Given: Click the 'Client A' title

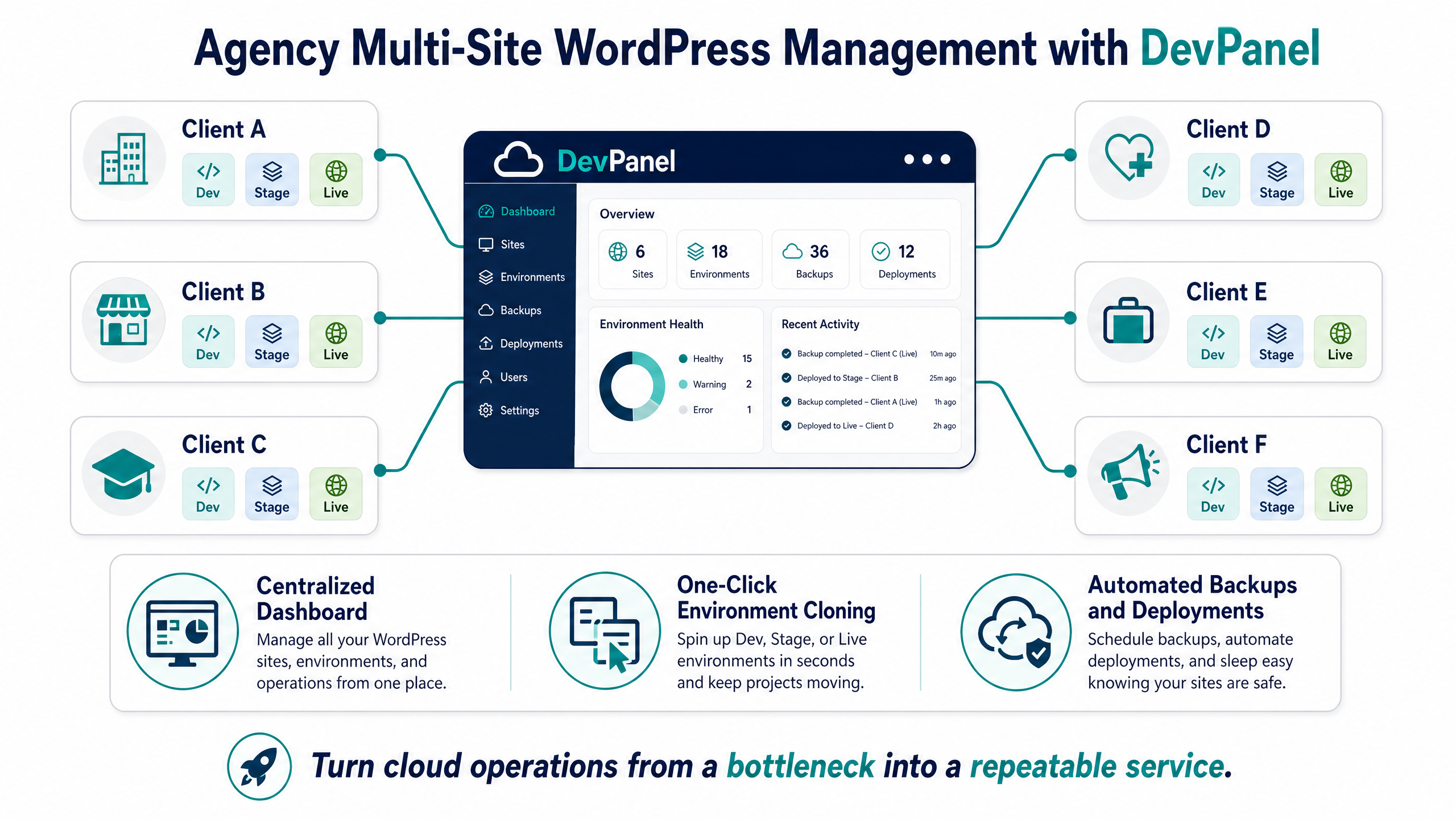Looking at the screenshot, I should click(x=224, y=130).
